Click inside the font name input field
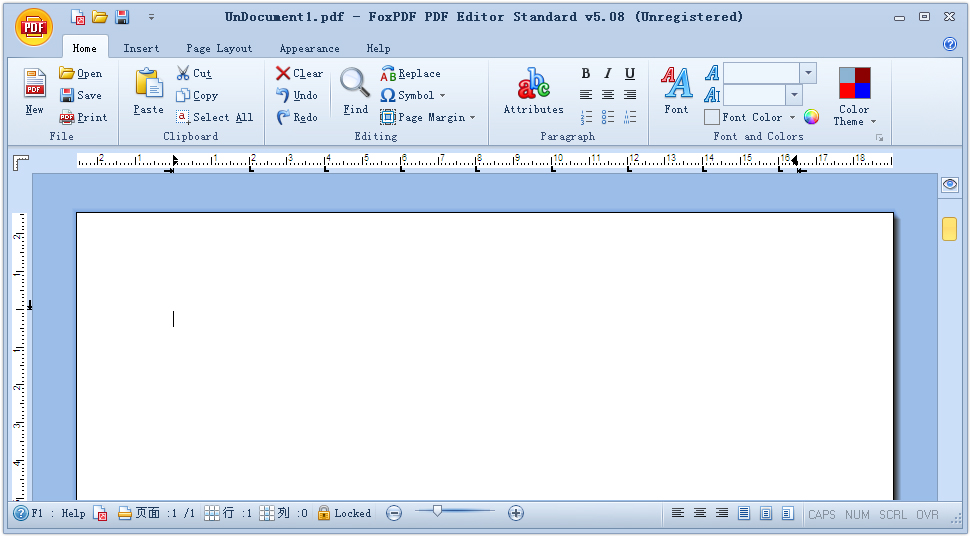 pos(761,73)
